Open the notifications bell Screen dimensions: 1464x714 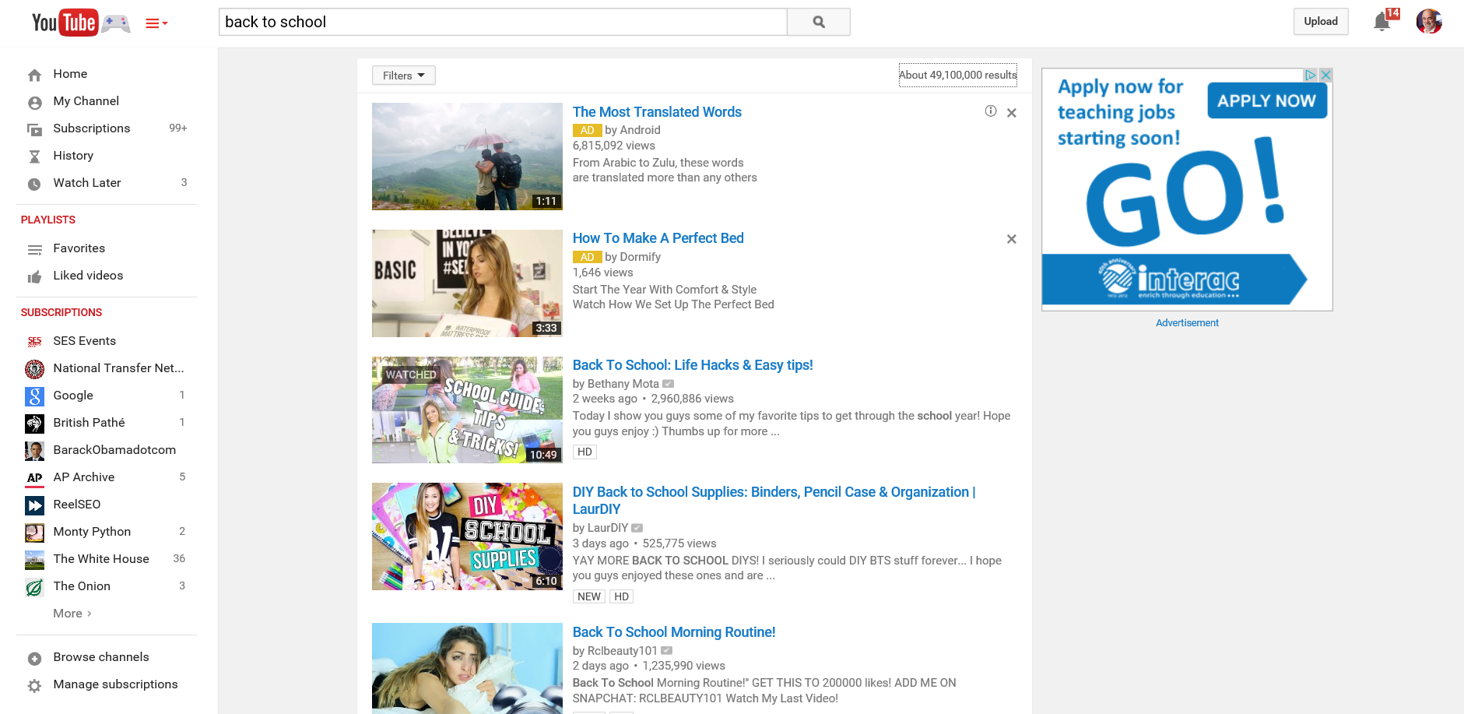1382,22
